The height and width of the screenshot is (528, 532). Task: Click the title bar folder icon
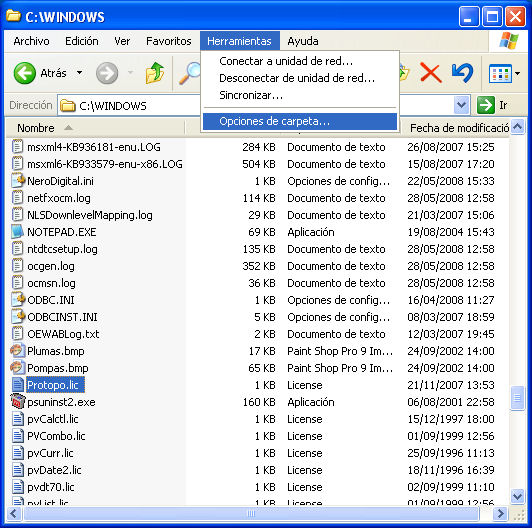pyautogui.click(x=14, y=16)
